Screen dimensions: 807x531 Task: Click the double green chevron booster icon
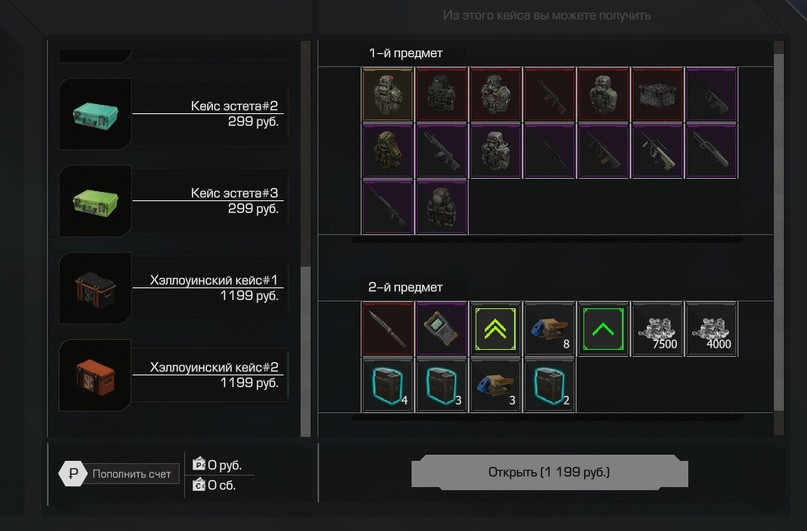(x=495, y=329)
